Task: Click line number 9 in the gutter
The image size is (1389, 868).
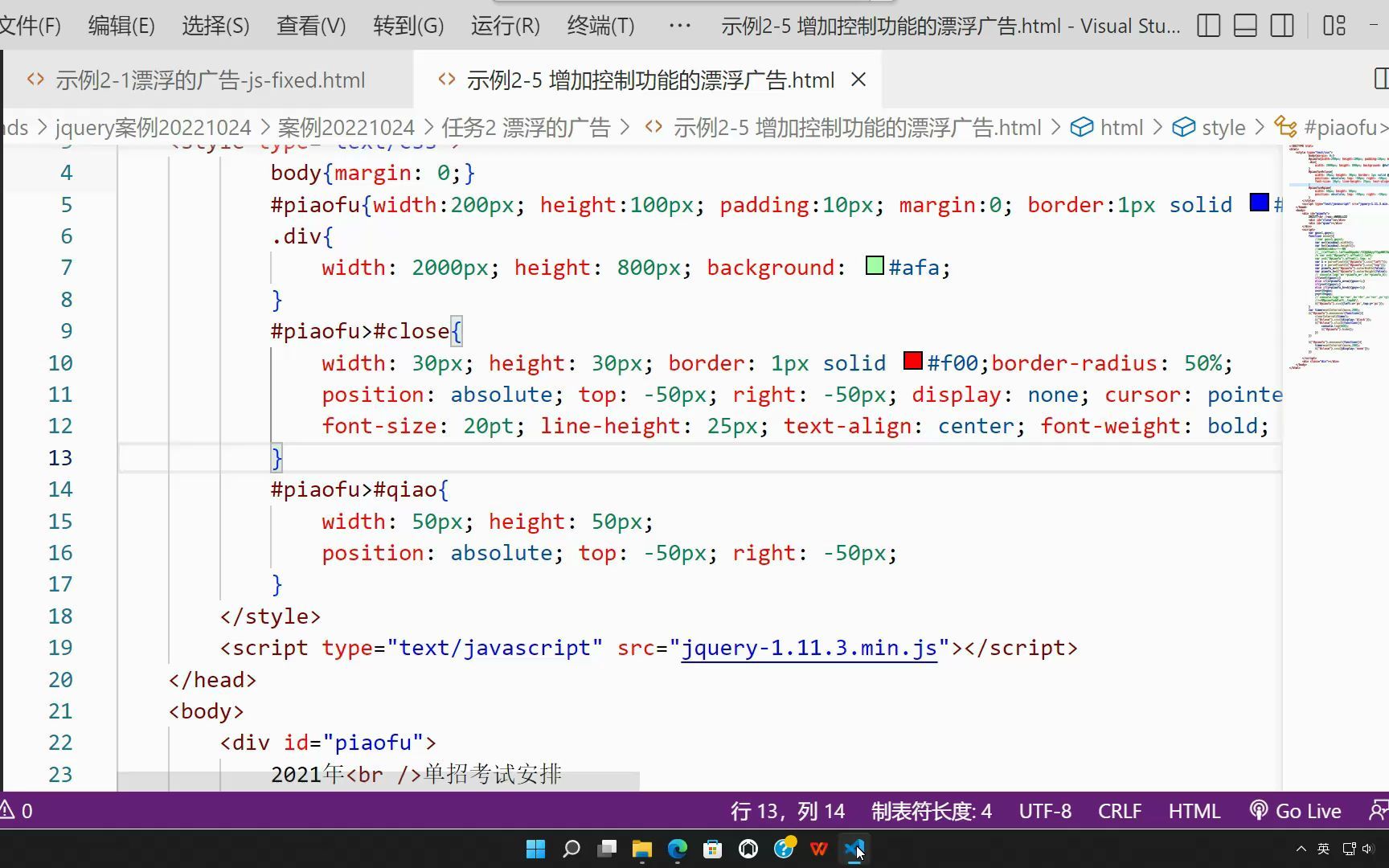Action: [66, 331]
